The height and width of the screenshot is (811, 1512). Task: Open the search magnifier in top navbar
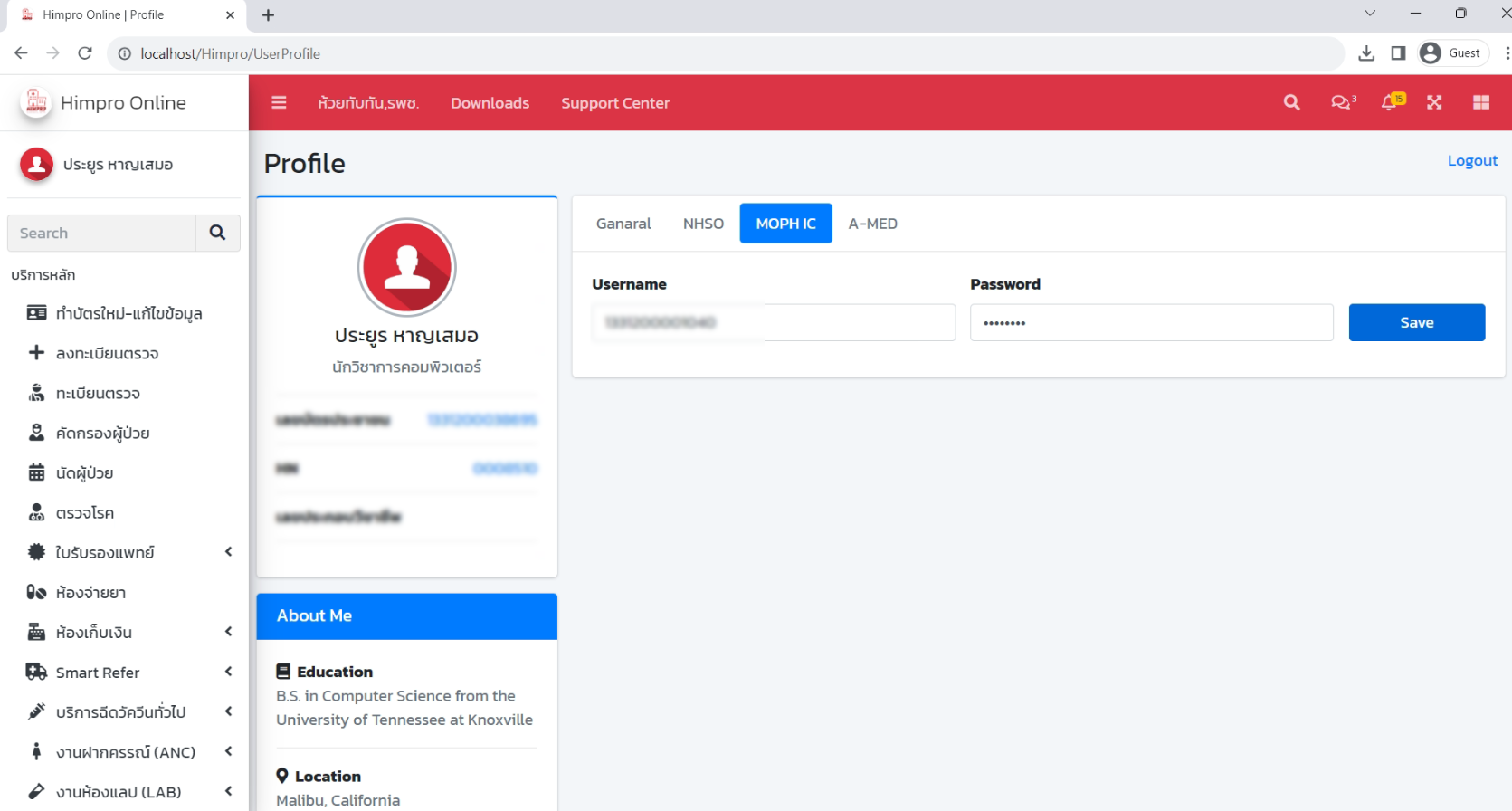1291,103
